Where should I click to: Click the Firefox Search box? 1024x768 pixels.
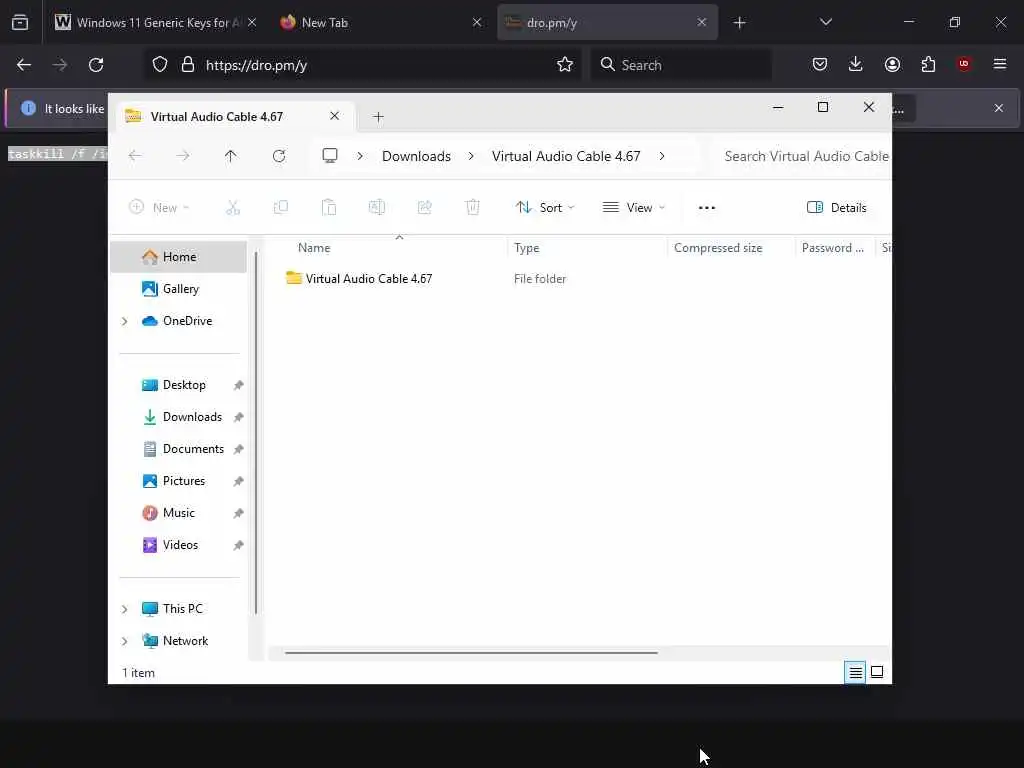pyautogui.click(x=682, y=65)
